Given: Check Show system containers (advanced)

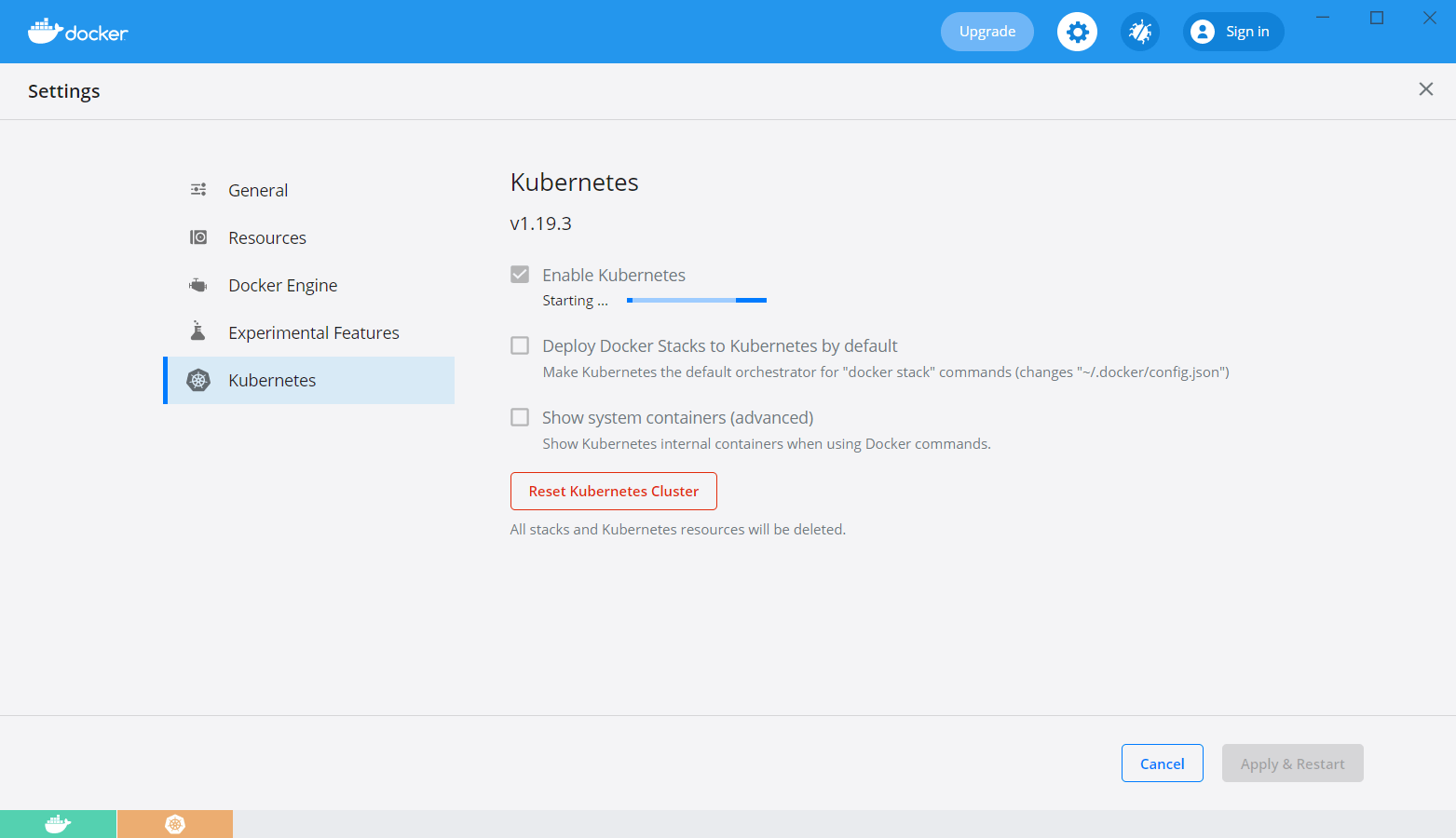Looking at the screenshot, I should [520, 417].
